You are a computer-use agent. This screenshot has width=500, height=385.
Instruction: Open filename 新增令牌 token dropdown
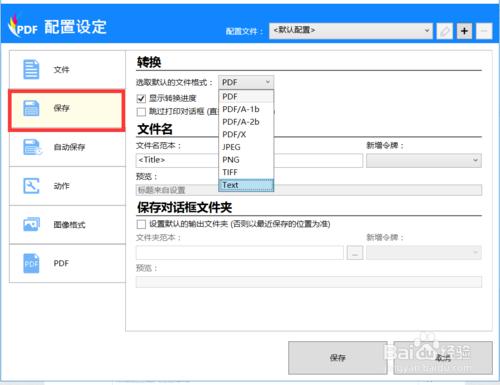424,160
